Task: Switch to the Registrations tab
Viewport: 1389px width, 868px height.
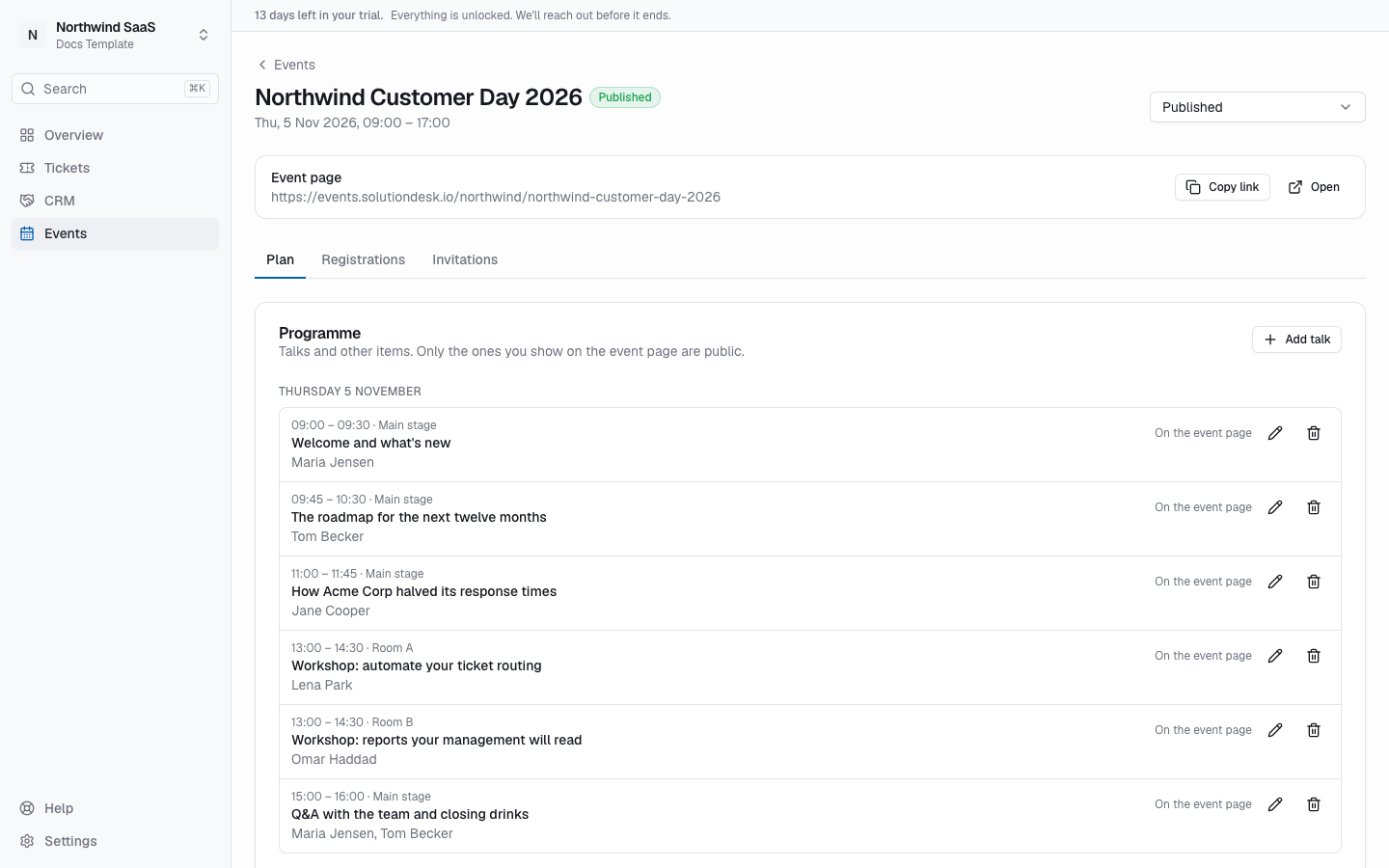Action: 364,259
